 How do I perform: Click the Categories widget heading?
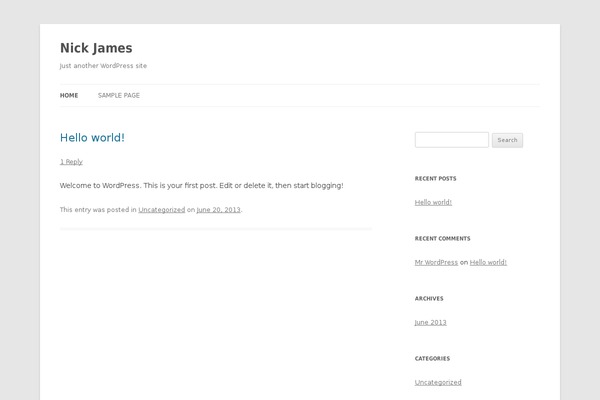click(x=432, y=359)
